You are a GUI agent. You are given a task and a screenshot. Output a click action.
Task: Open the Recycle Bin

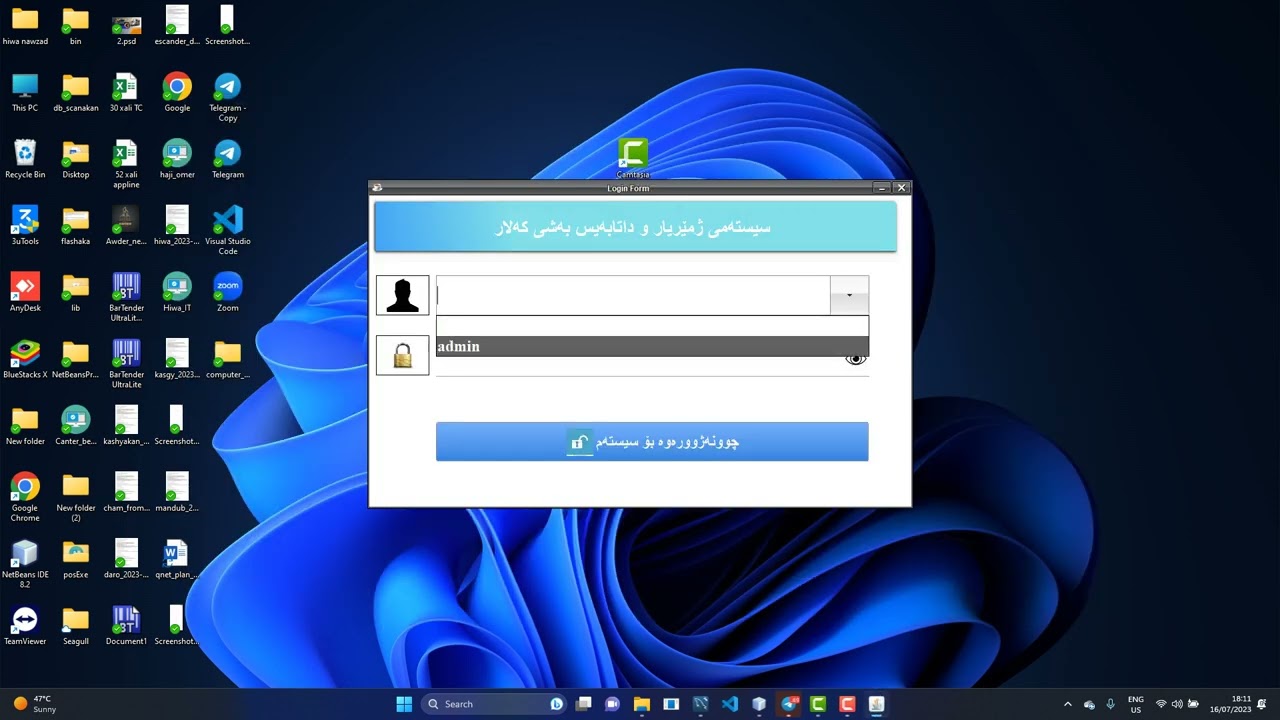pos(25,159)
